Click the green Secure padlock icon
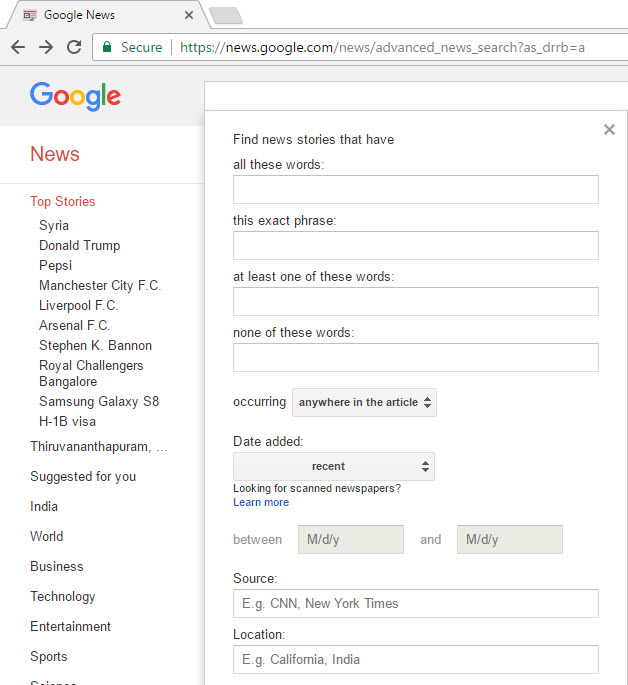628x685 pixels. (108, 47)
